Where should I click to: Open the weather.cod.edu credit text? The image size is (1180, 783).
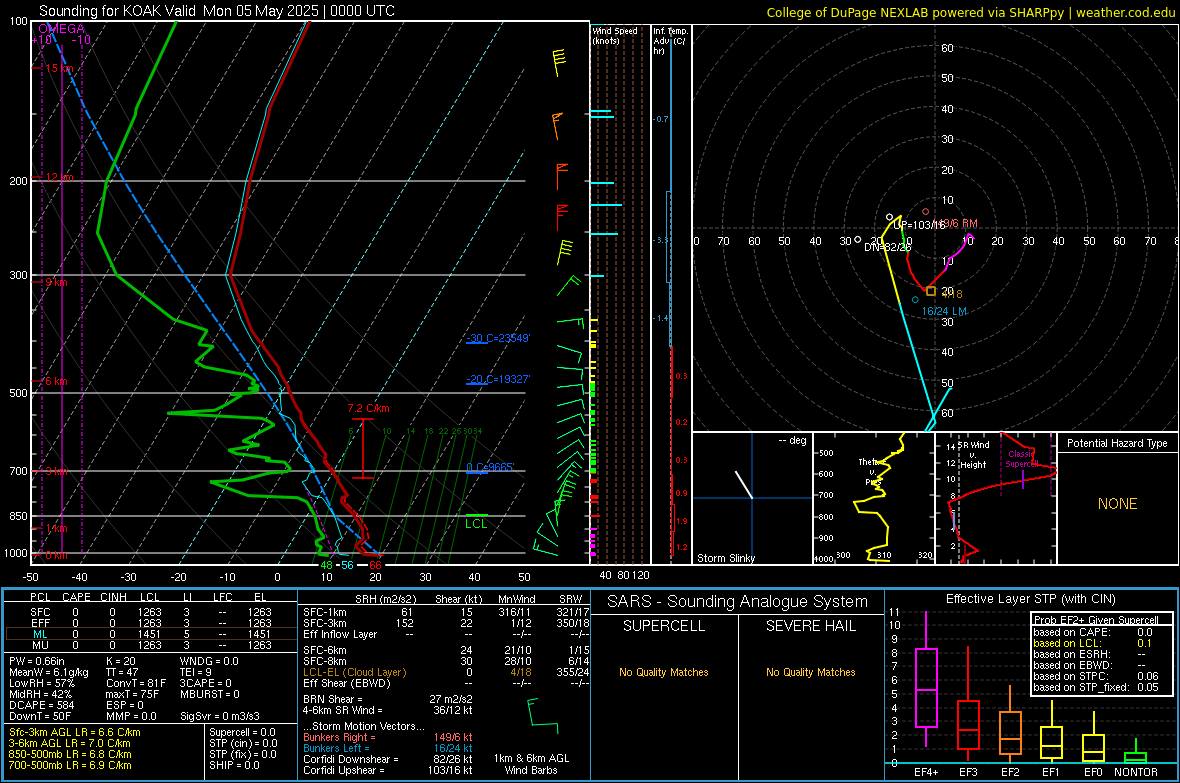1125,12
